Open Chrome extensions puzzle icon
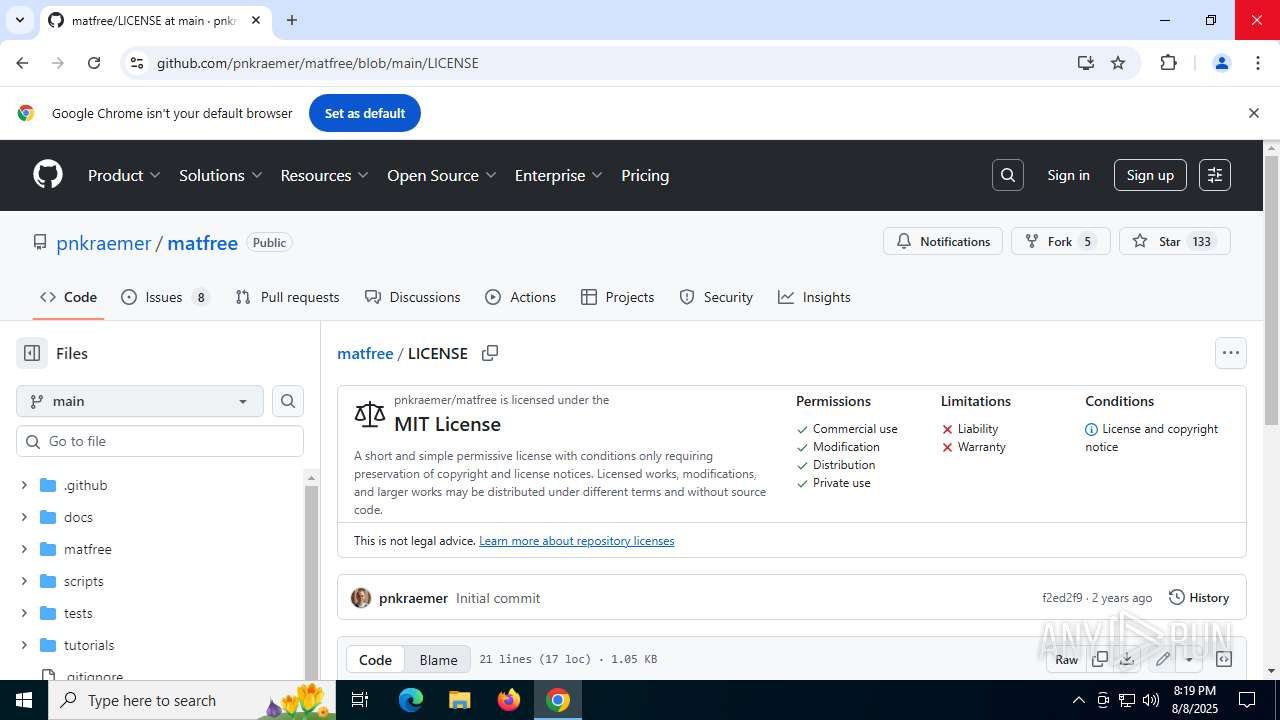 1168,63
